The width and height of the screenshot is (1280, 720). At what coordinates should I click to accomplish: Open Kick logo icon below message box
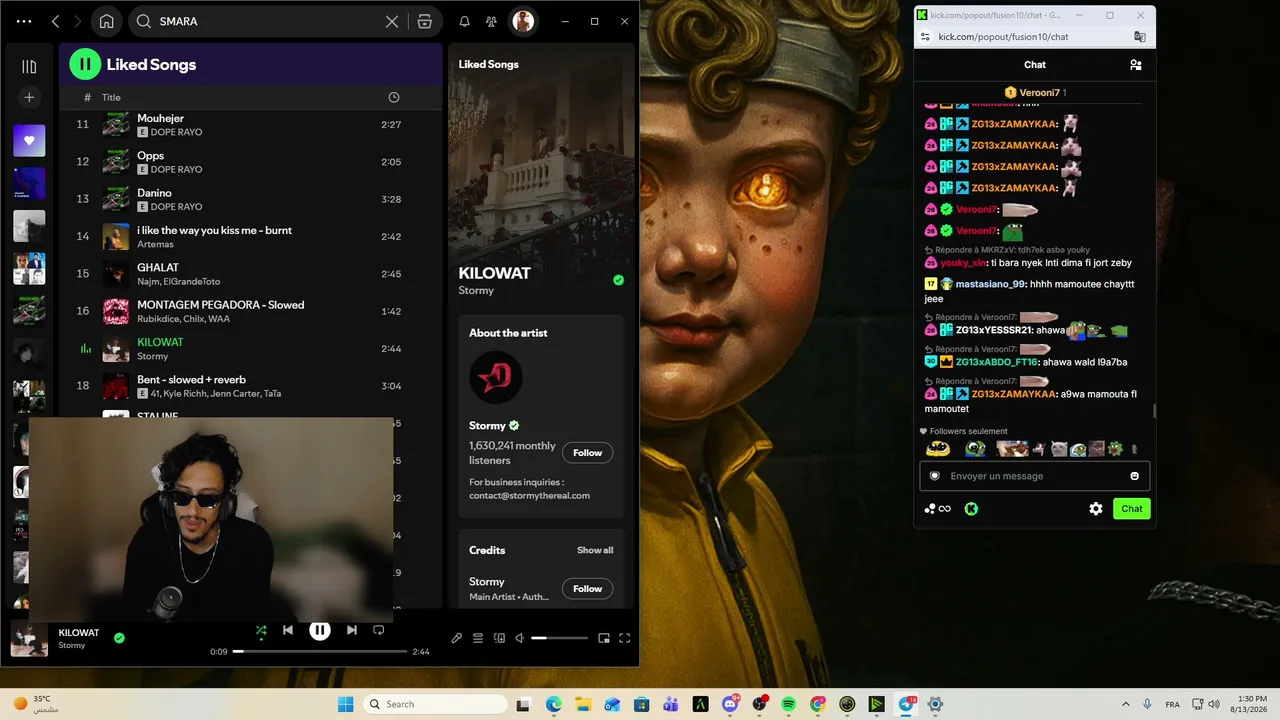pyautogui.click(x=971, y=509)
